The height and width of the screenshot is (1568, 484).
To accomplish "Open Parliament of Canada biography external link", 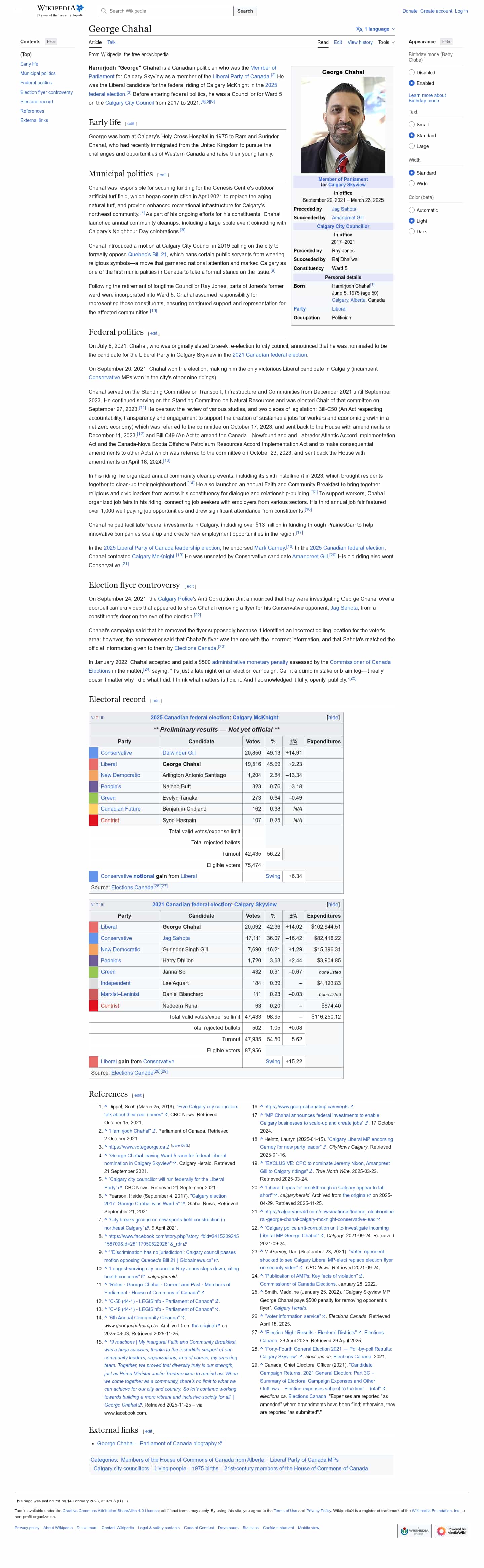I will coord(159,1443).
